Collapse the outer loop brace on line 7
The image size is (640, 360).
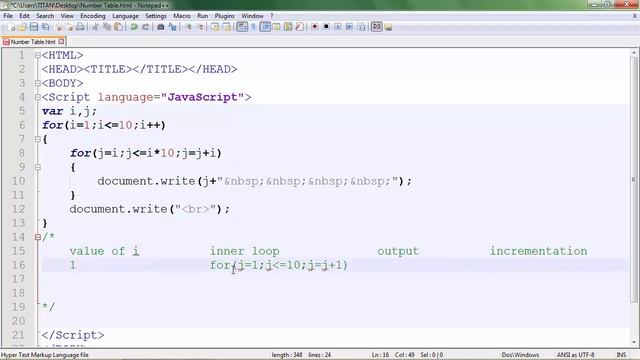tap(38, 139)
